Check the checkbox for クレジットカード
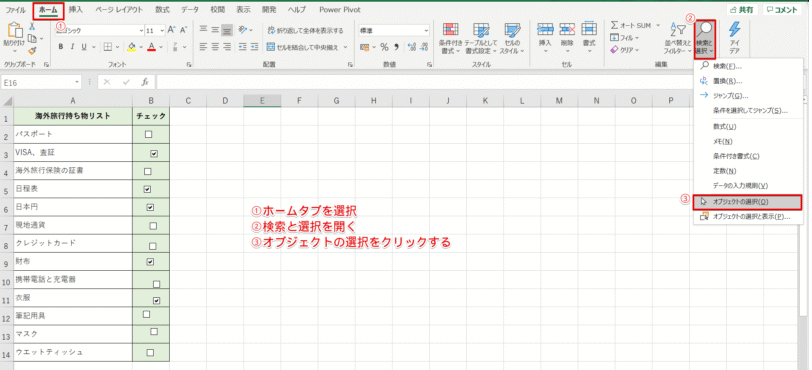Viewport: 812px width, 370px height. coord(153,246)
